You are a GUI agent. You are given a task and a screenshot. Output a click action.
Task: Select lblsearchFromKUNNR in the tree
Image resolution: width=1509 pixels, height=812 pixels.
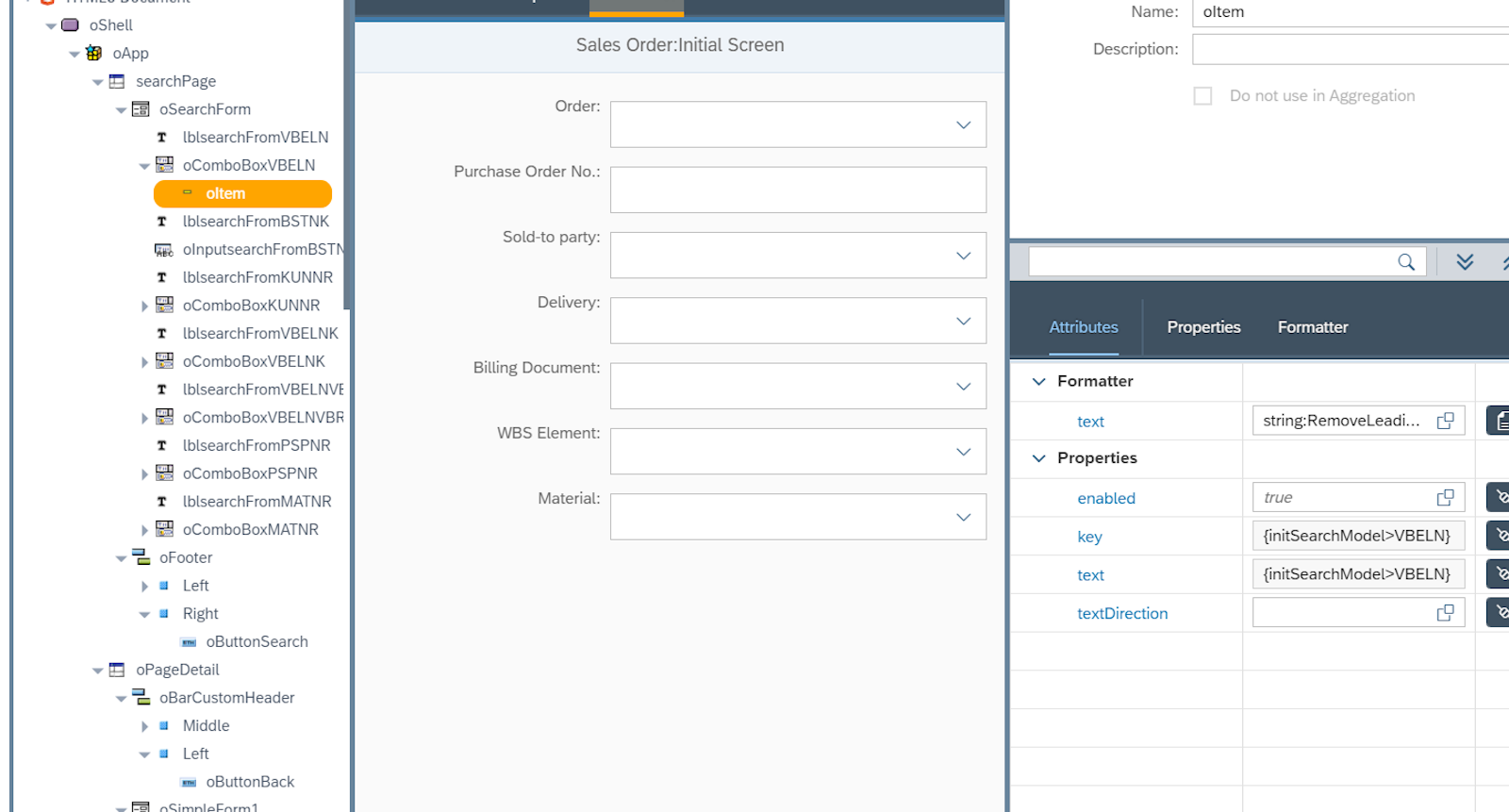point(257,277)
